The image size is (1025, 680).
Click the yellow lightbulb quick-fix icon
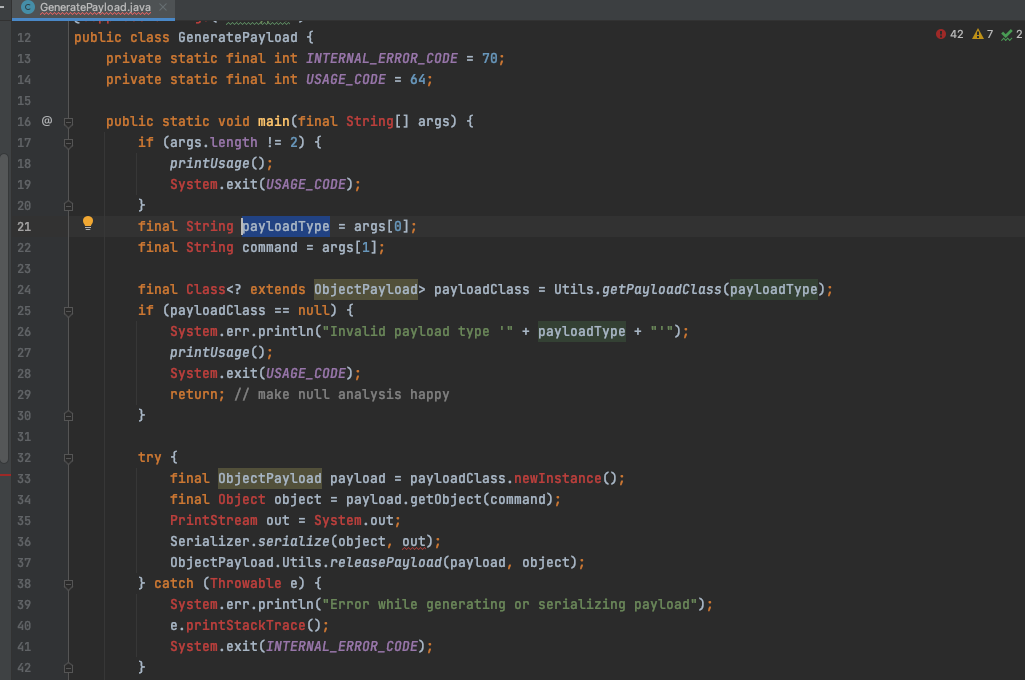(x=87, y=223)
